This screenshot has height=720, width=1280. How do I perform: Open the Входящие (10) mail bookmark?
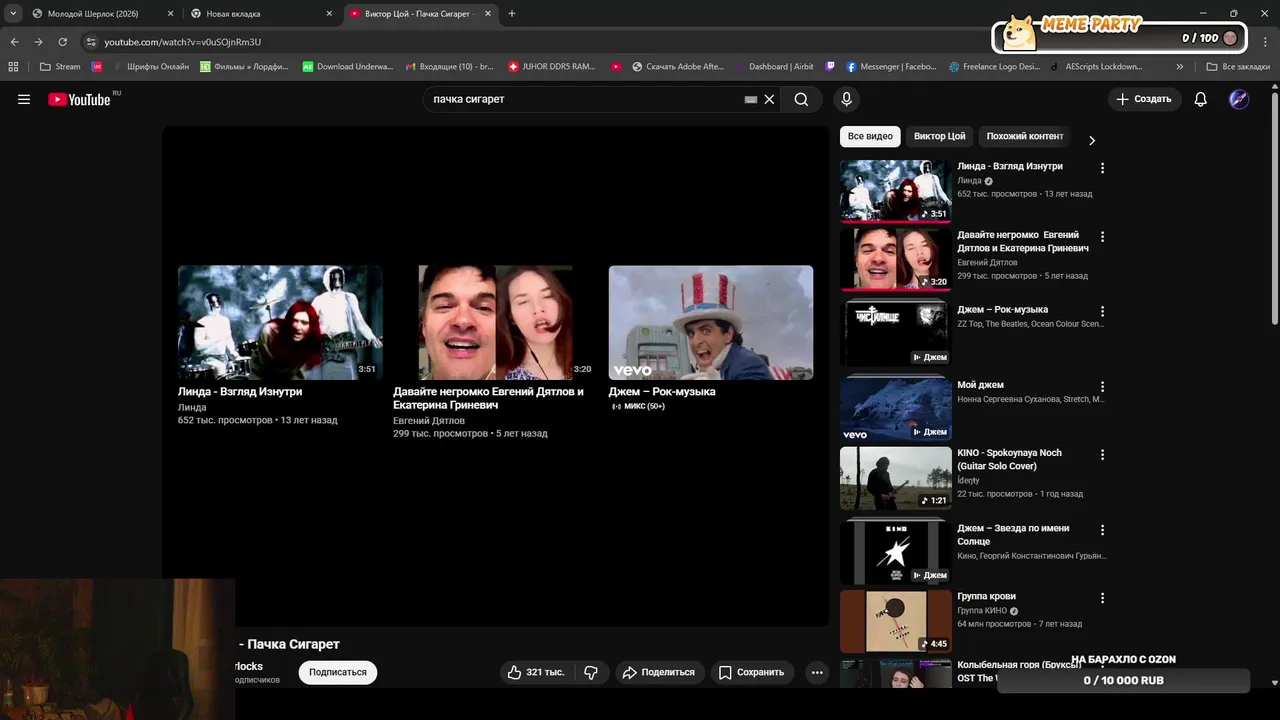tap(450, 67)
